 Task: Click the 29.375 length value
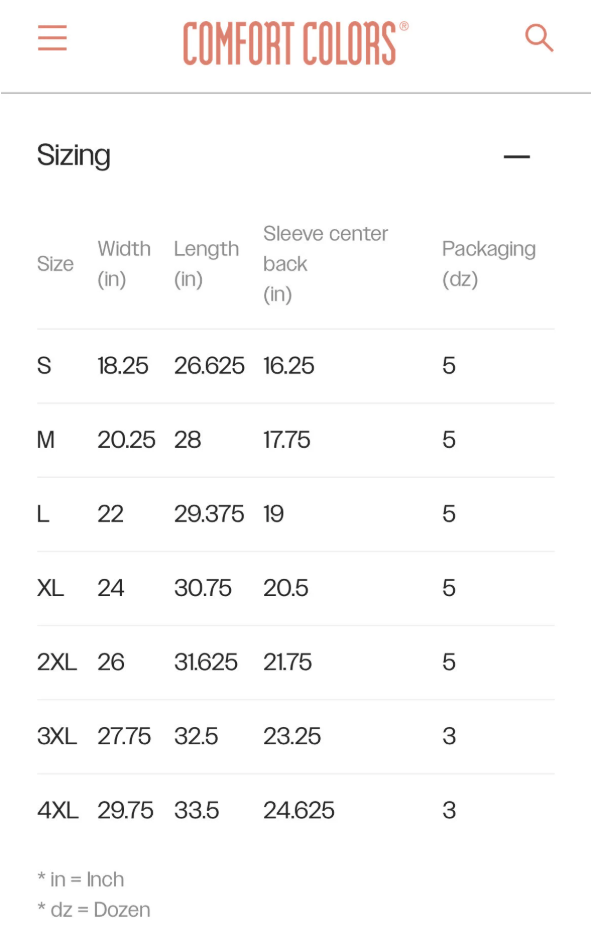point(209,514)
